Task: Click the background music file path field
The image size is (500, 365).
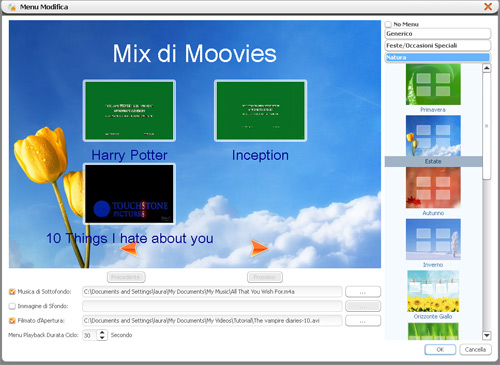Action: point(212,292)
